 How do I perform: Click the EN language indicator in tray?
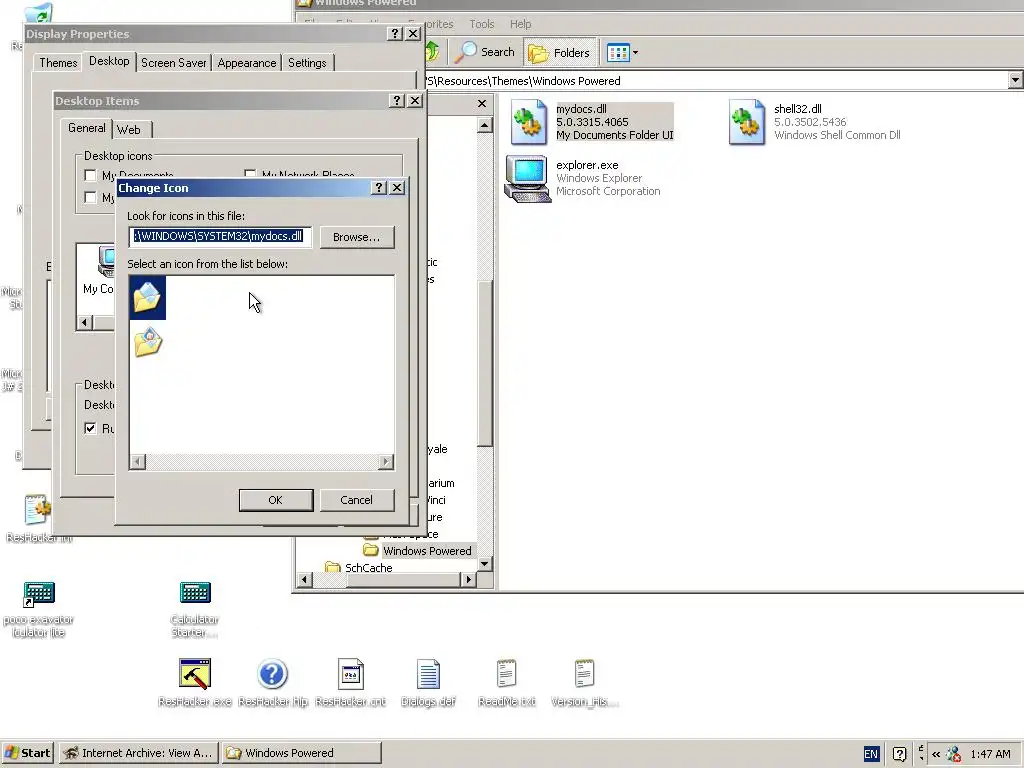point(871,754)
